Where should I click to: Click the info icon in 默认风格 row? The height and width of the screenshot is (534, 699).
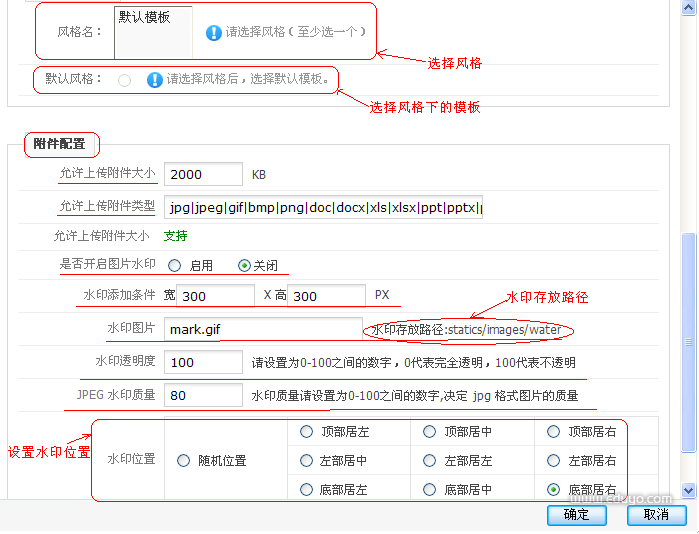tap(154, 80)
